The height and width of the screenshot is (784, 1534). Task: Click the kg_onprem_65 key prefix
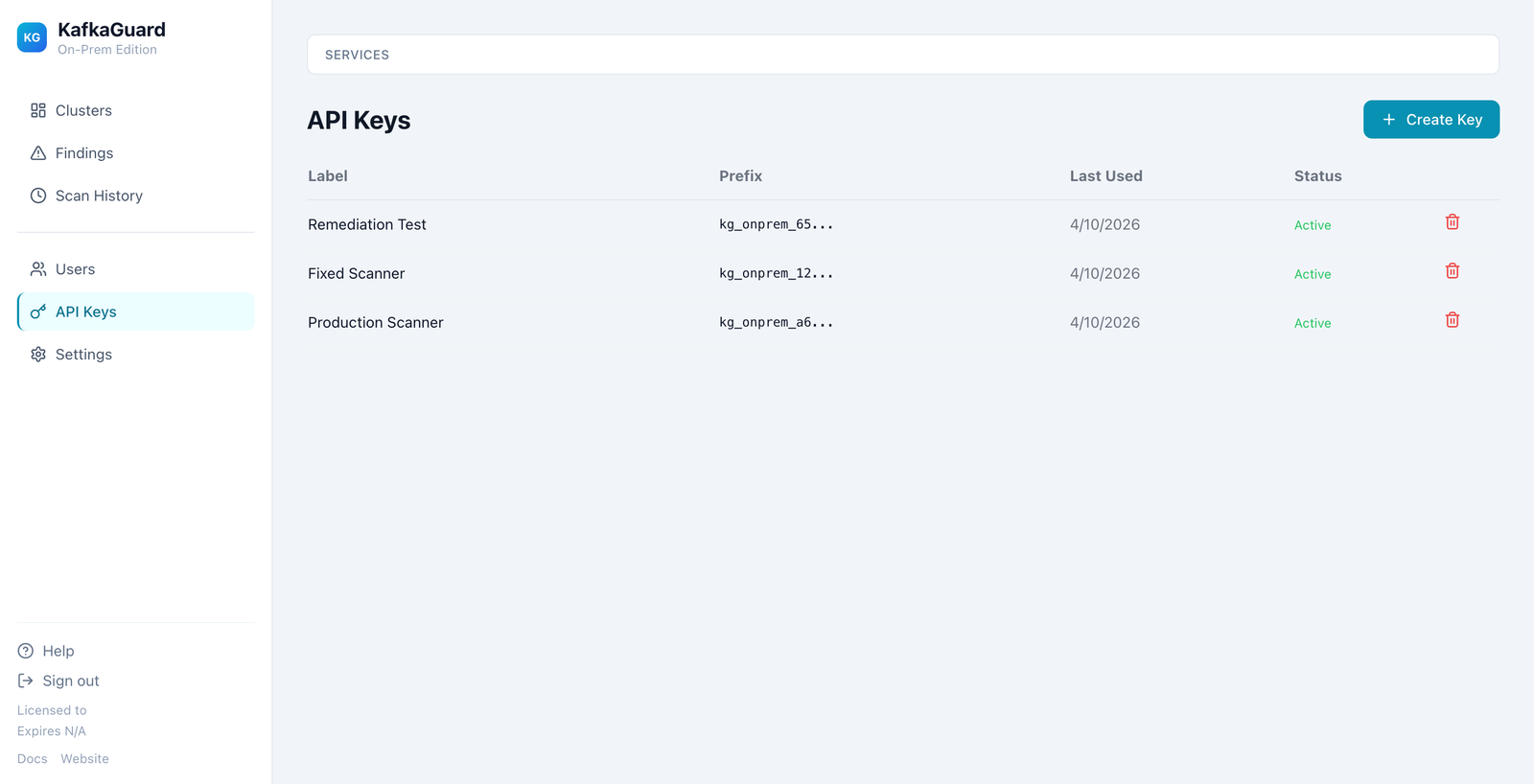click(776, 224)
